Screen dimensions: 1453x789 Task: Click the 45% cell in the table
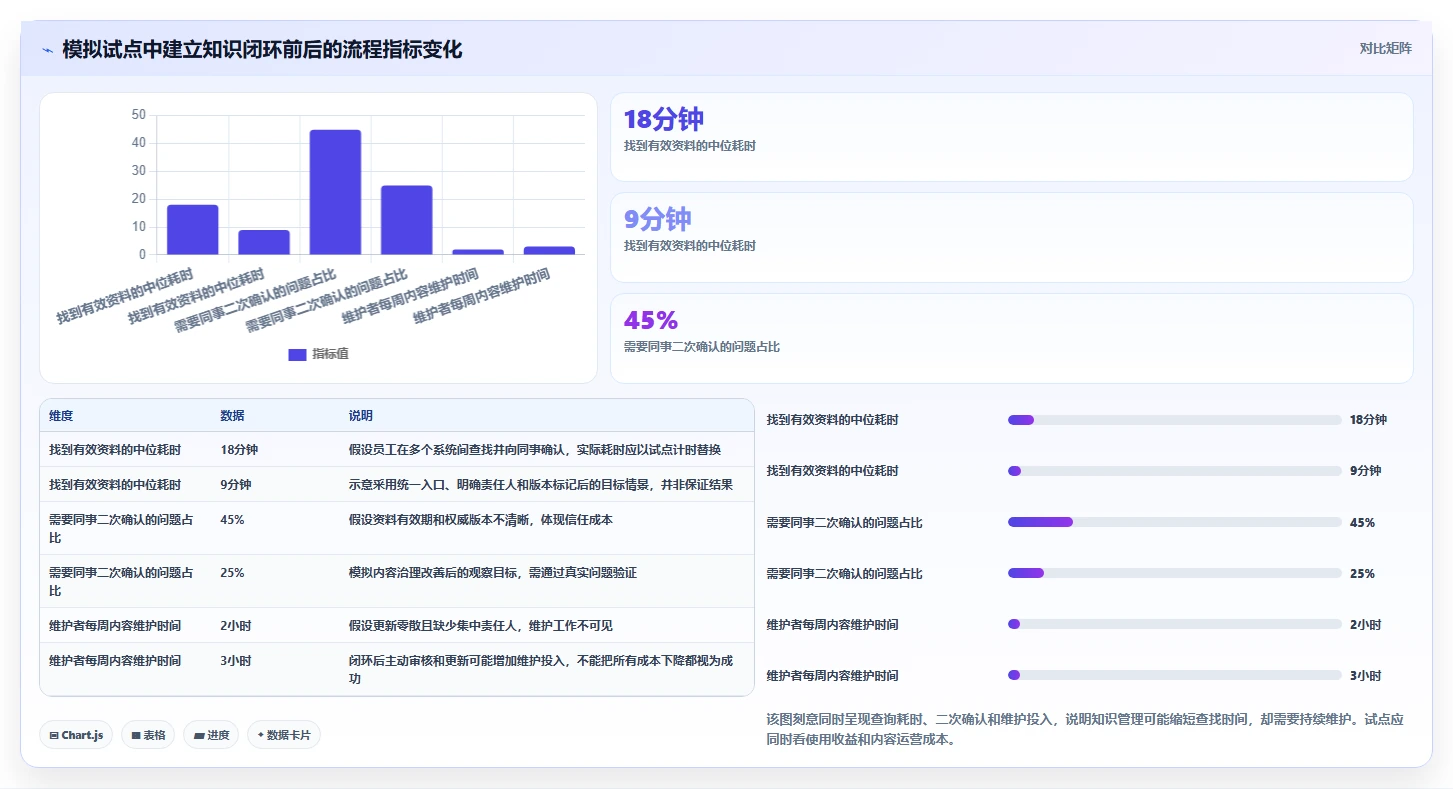point(232,520)
